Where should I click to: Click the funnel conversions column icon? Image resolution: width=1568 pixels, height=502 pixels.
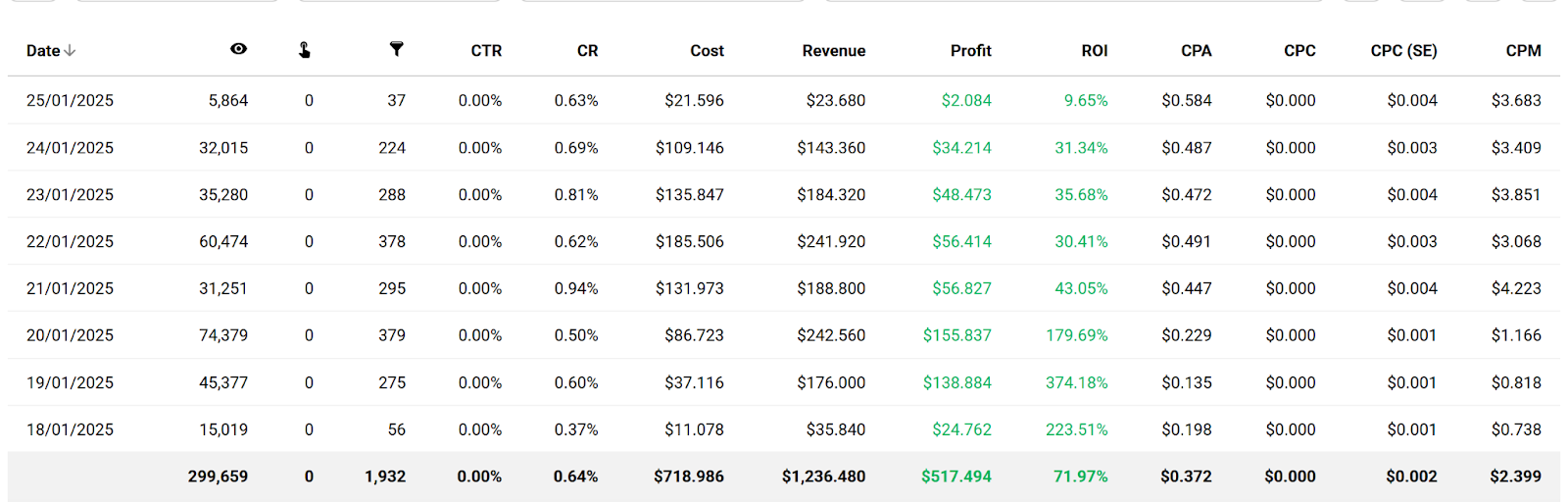[396, 49]
